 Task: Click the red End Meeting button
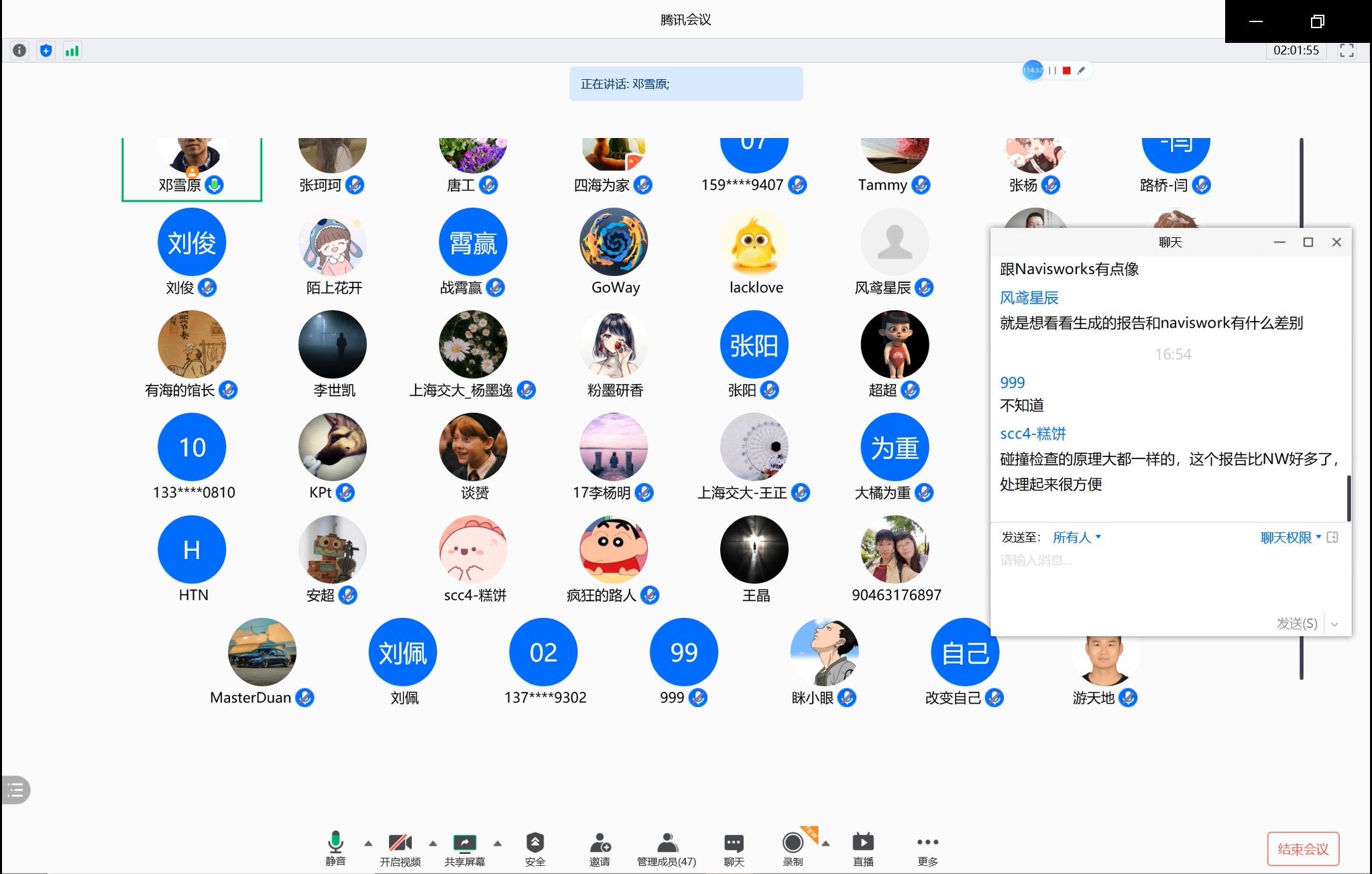1302,849
